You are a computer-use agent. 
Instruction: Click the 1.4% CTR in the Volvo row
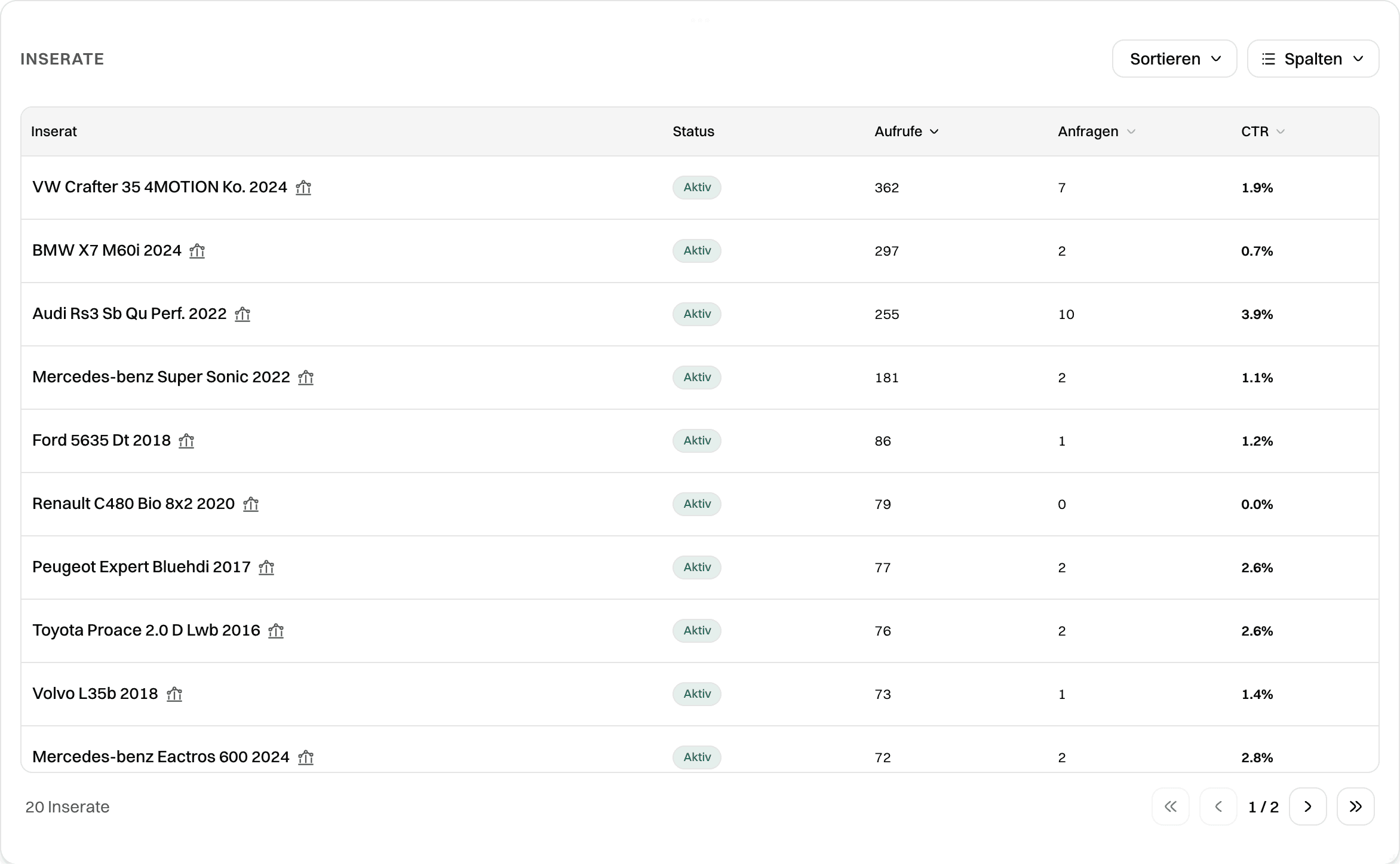click(x=1257, y=694)
